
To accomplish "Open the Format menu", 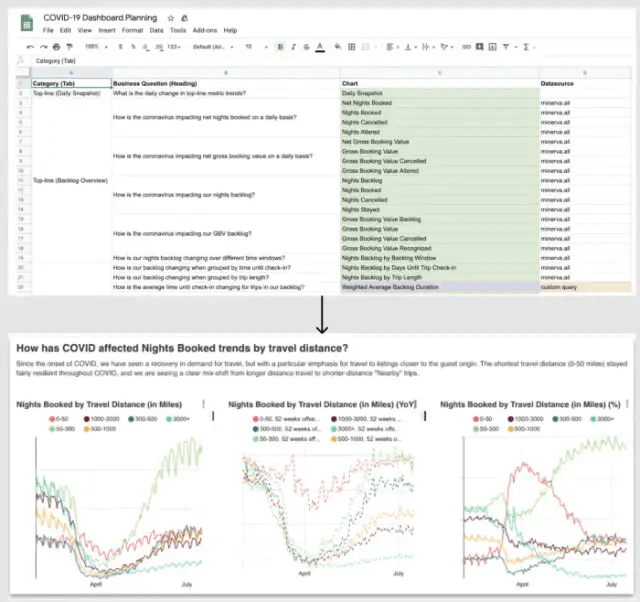I will coord(130,31).
